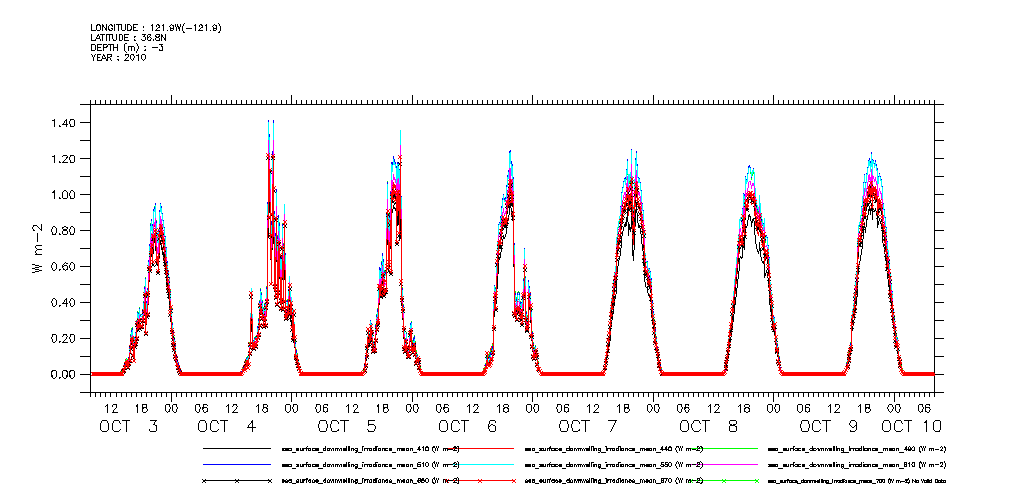The height and width of the screenshot is (504, 1009).
Task: Click the solid red legend line for mean_440
Action: tap(479, 448)
